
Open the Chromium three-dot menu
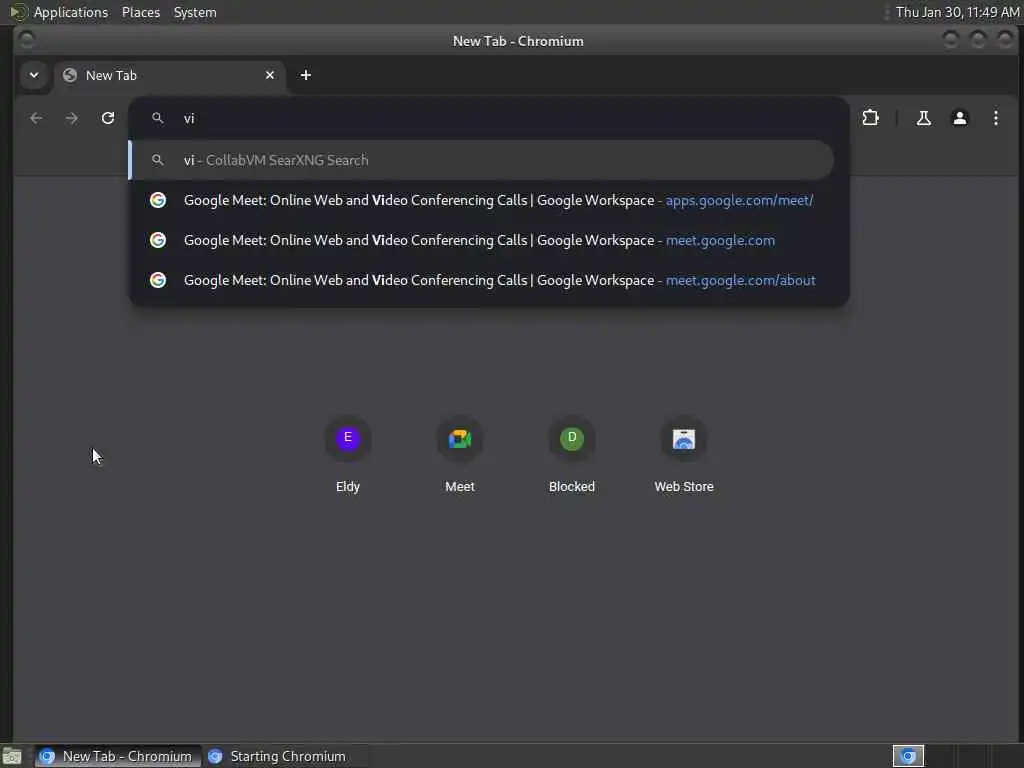(x=995, y=118)
